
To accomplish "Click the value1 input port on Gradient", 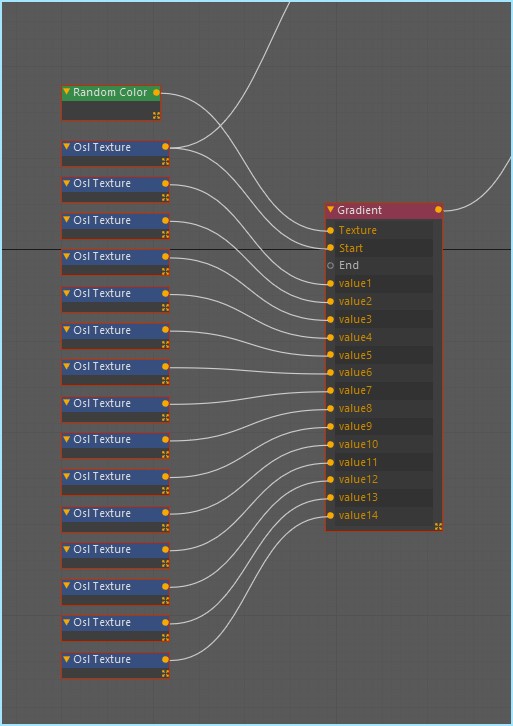I will [x=330, y=283].
